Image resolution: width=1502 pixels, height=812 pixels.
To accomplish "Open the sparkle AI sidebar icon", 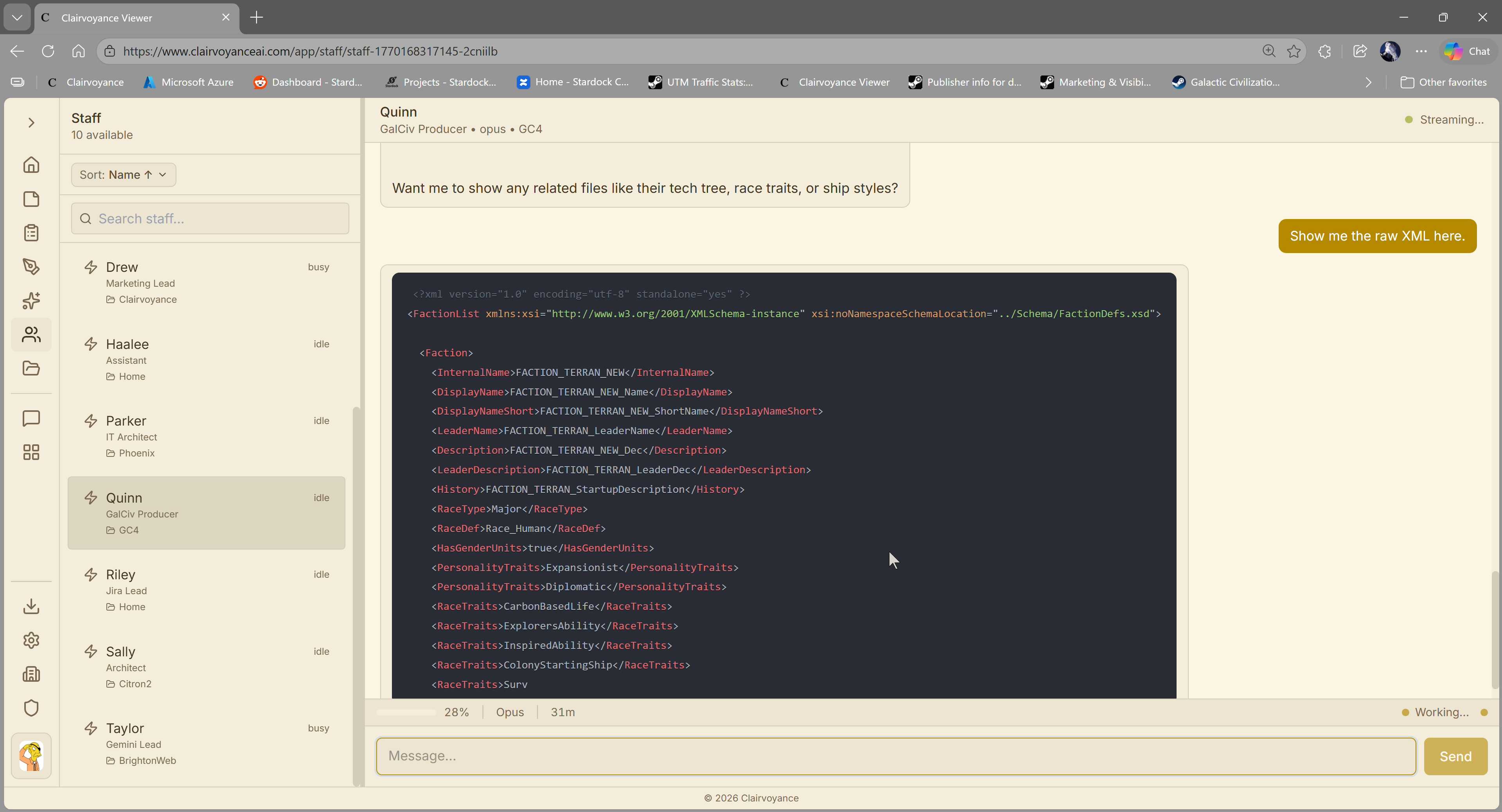I will point(31,301).
